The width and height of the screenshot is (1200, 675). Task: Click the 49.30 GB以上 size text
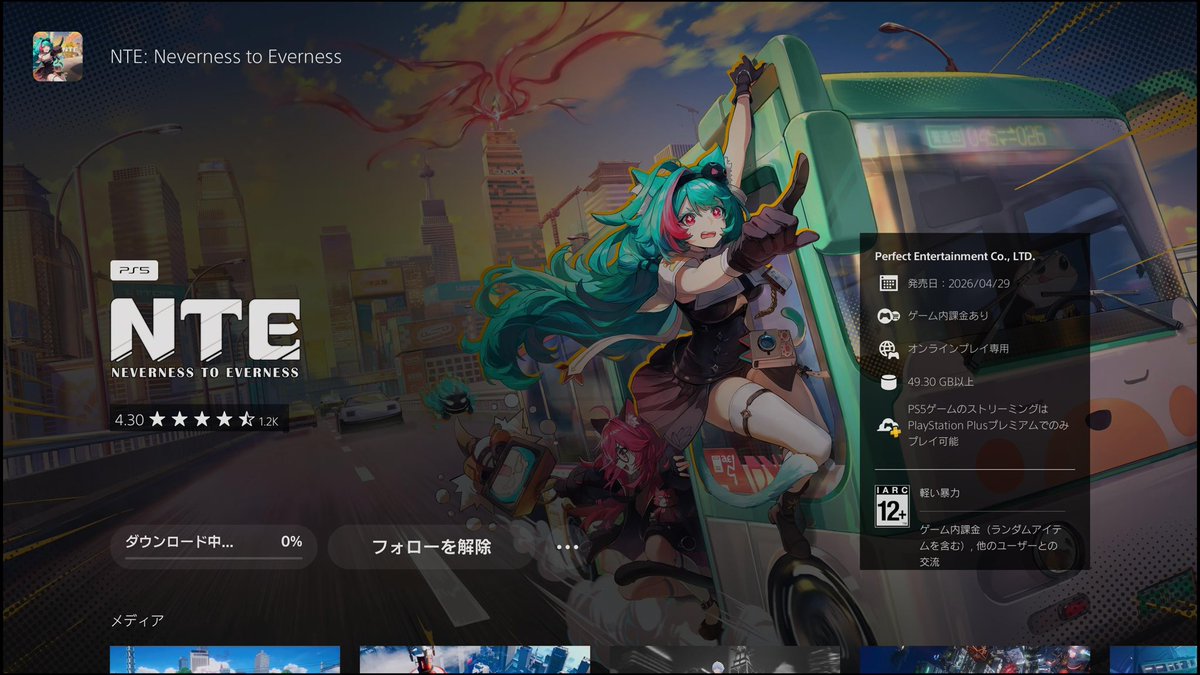(x=941, y=382)
